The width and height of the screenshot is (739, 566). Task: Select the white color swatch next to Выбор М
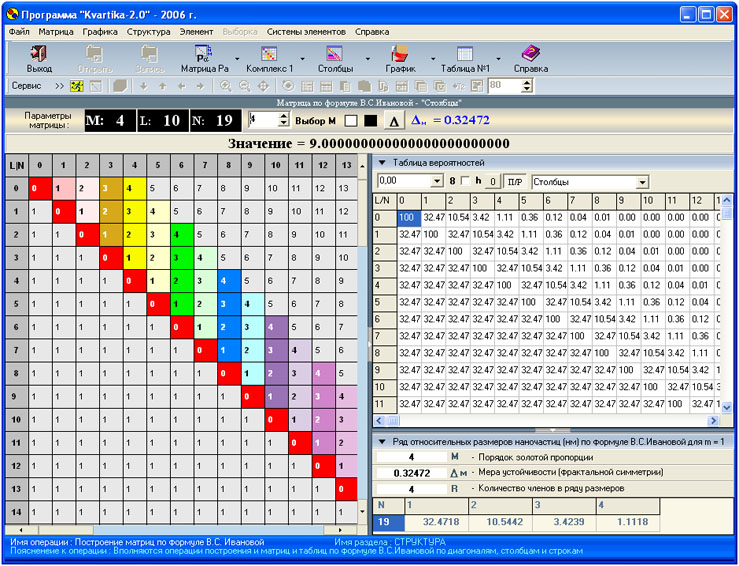(x=351, y=121)
